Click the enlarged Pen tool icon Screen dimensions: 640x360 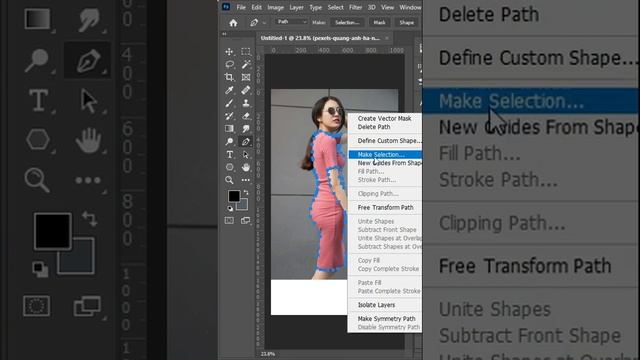(x=88, y=60)
